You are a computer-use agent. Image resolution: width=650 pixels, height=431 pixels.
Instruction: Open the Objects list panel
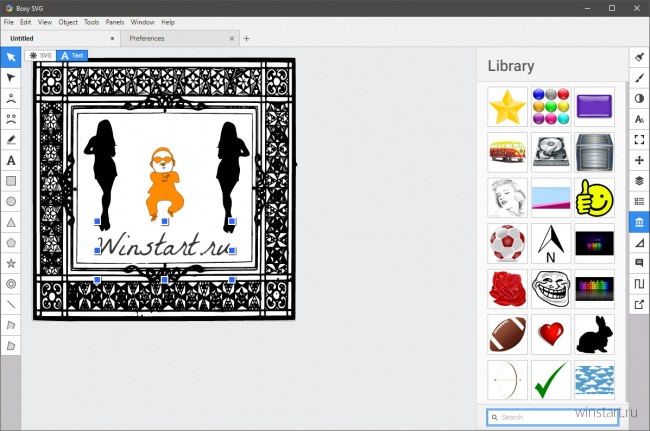coord(639,201)
